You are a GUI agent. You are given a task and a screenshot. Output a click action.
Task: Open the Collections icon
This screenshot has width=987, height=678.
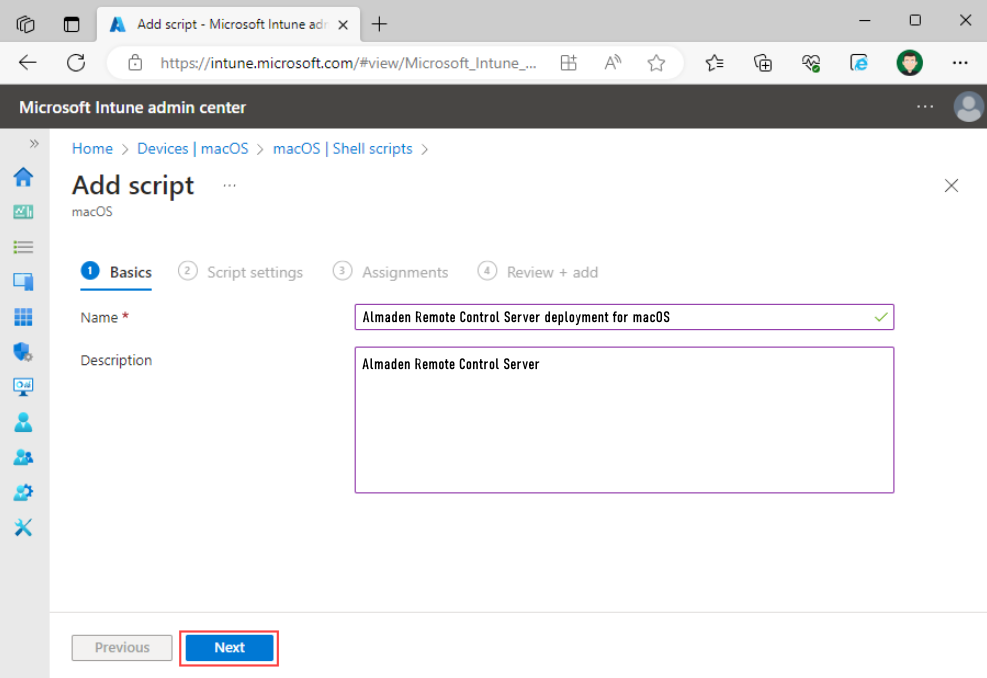click(x=762, y=62)
